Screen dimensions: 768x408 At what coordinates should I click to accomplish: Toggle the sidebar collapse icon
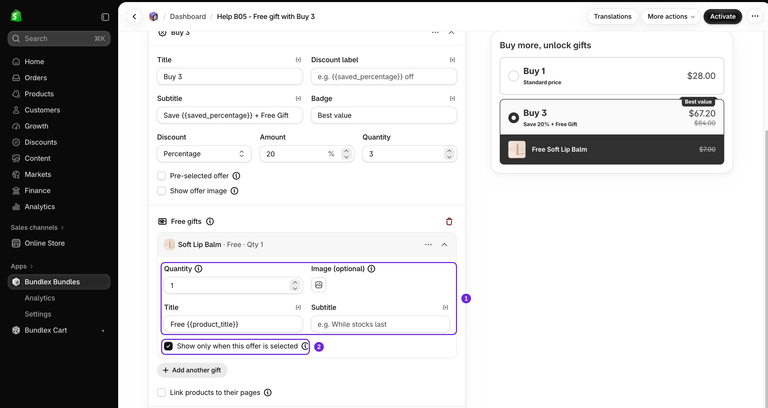pyautogui.click(x=105, y=17)
